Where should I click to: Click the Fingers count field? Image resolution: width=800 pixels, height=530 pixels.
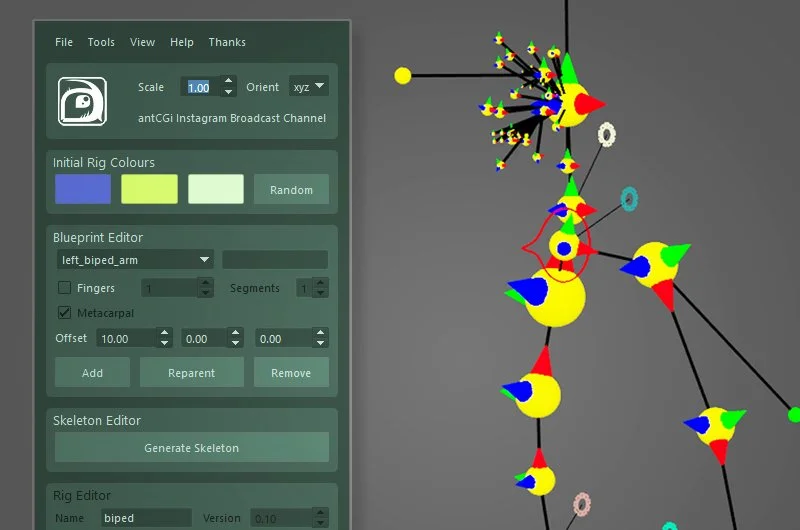pos(169,288)
